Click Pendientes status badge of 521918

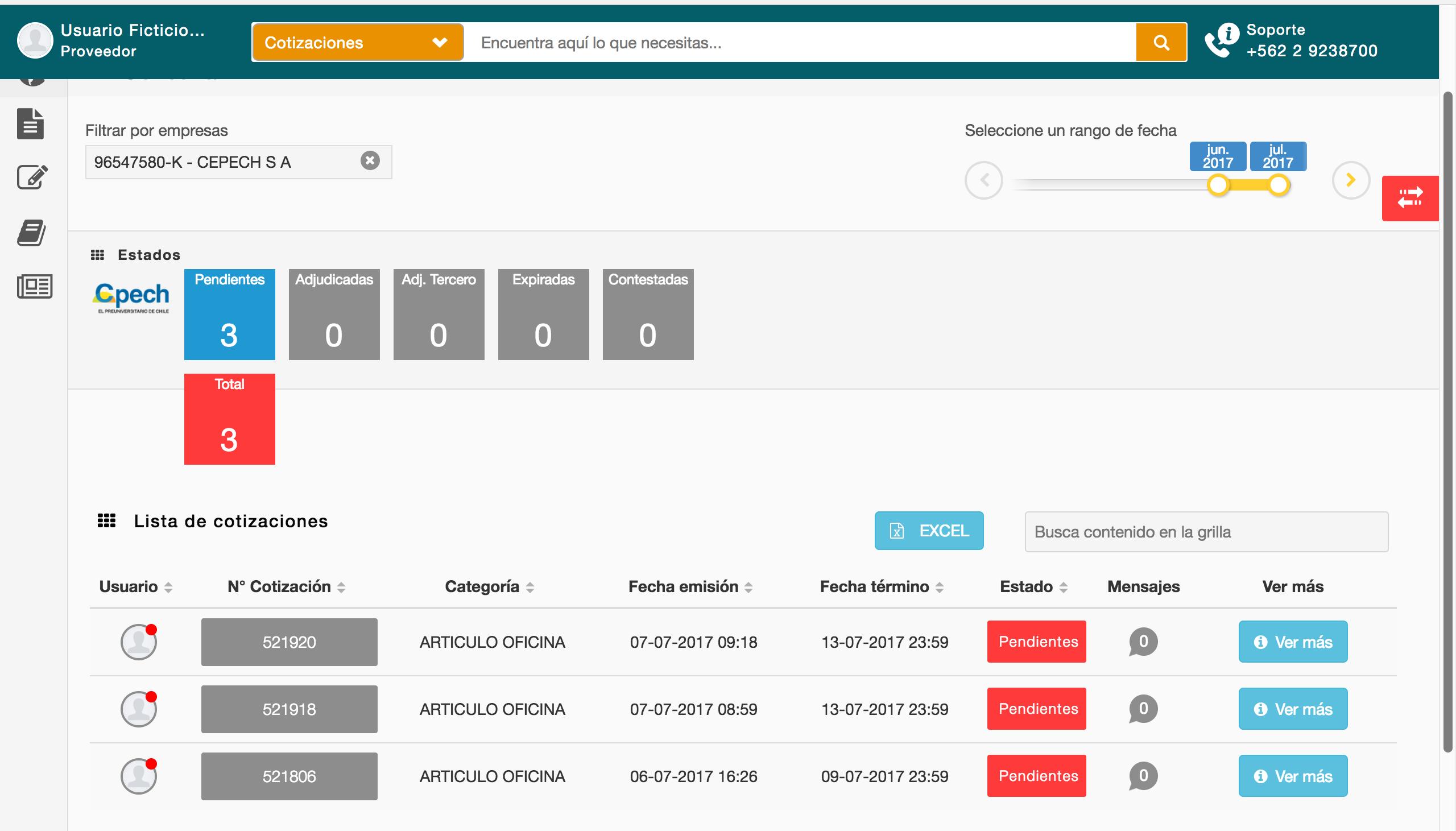point(1037,709)
